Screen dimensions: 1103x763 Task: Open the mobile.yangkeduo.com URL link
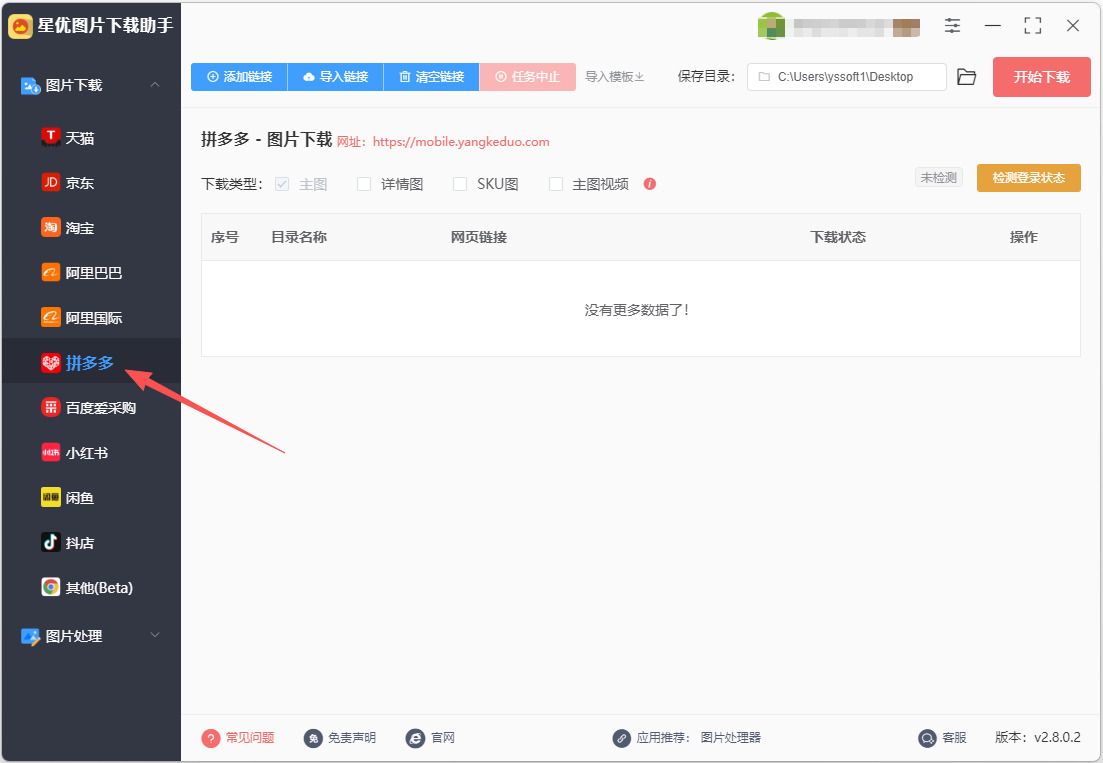point(461,141)
